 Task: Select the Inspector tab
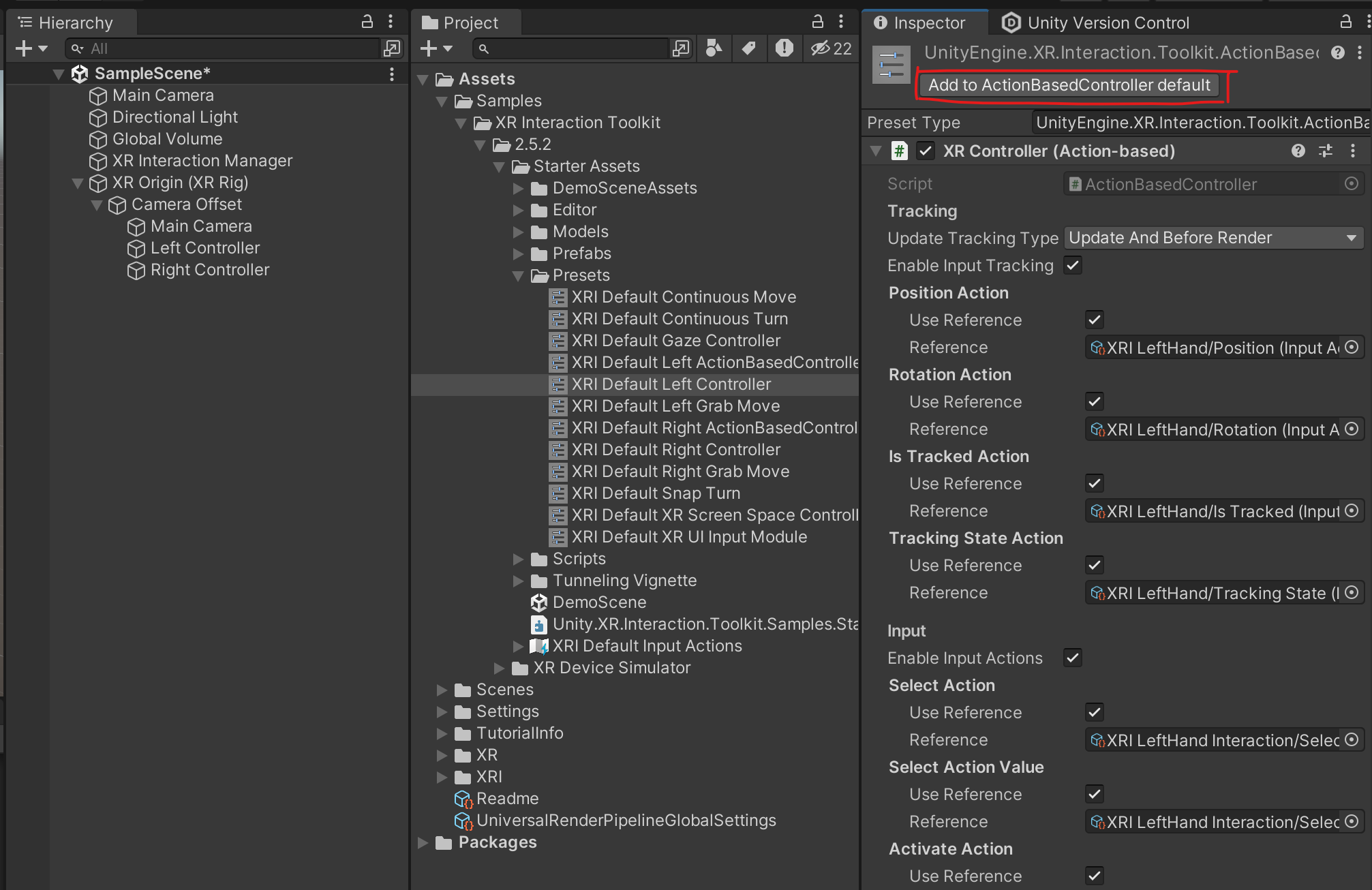920,23
